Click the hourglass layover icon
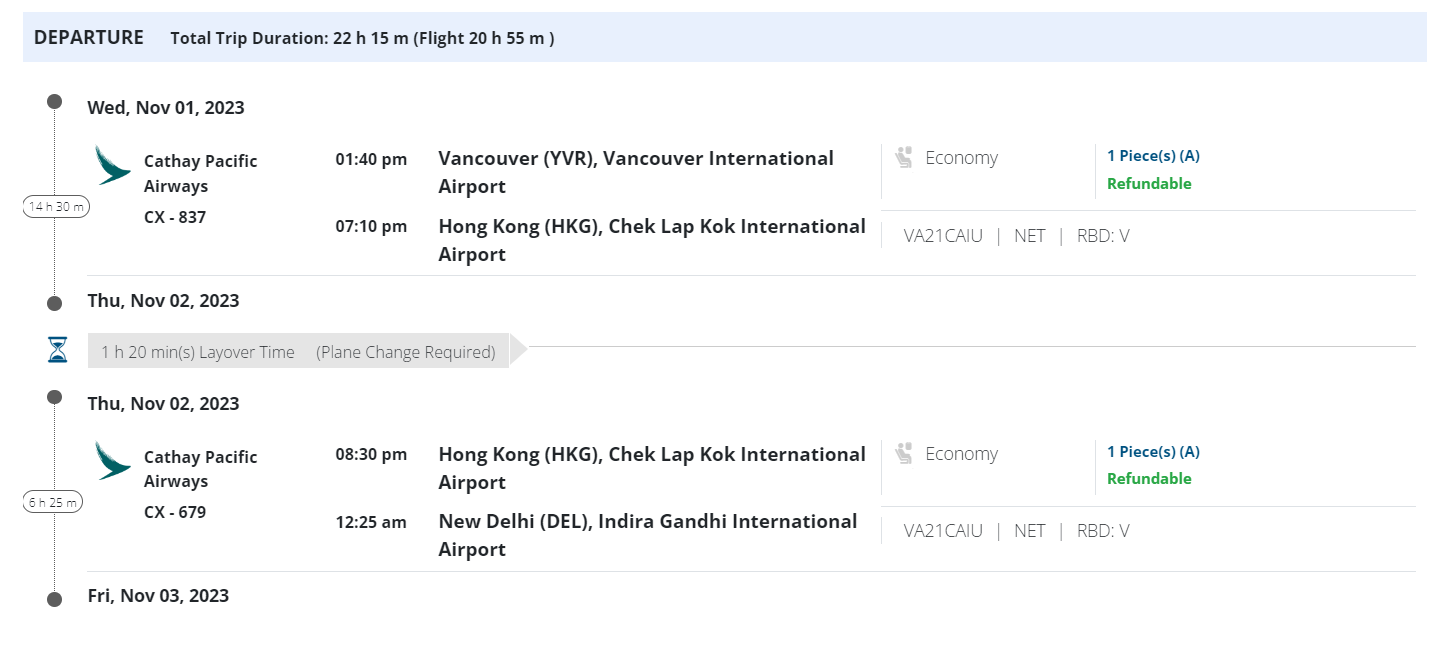 [58, 350]
